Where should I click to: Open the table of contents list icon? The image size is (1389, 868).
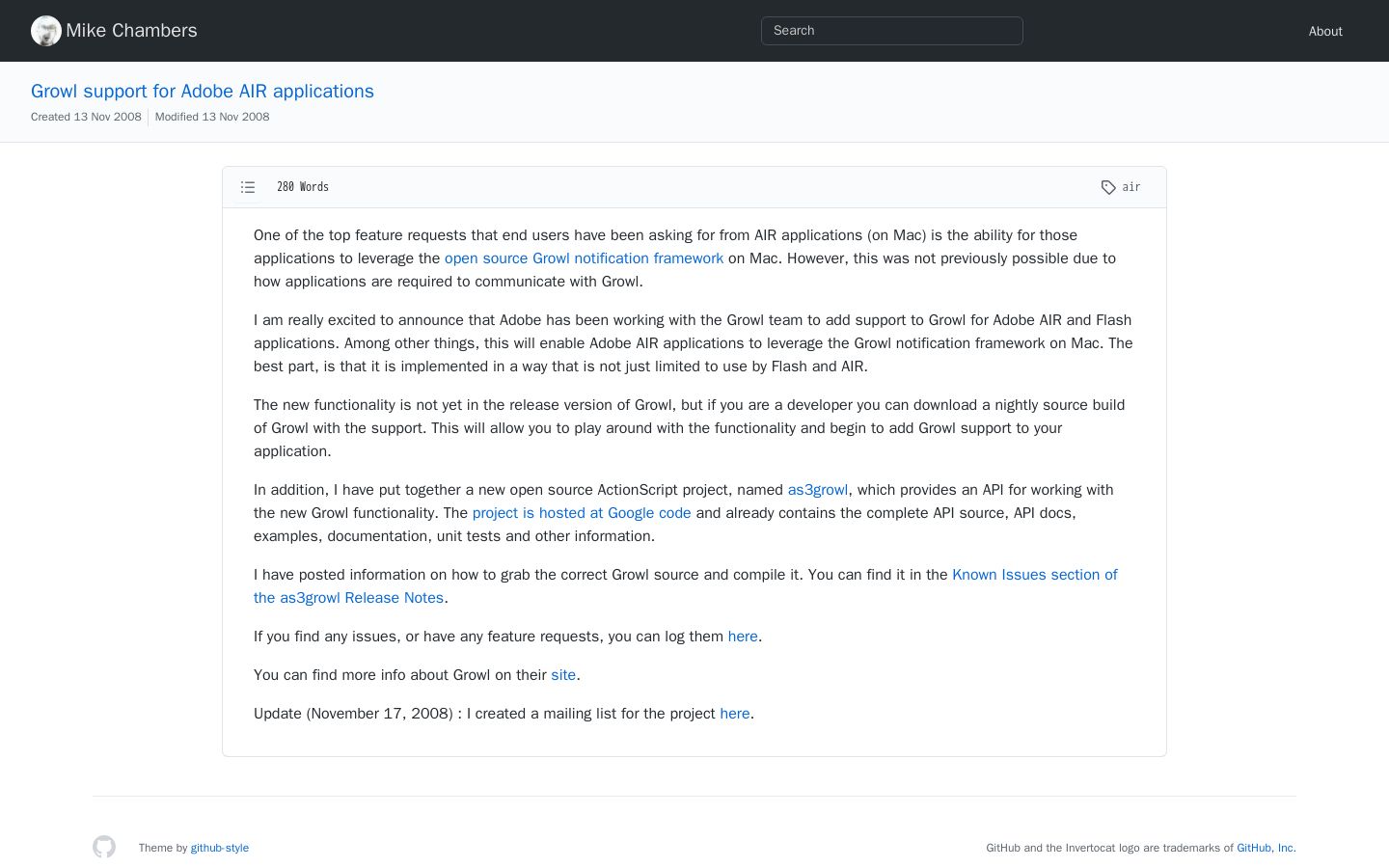[248, 187]
